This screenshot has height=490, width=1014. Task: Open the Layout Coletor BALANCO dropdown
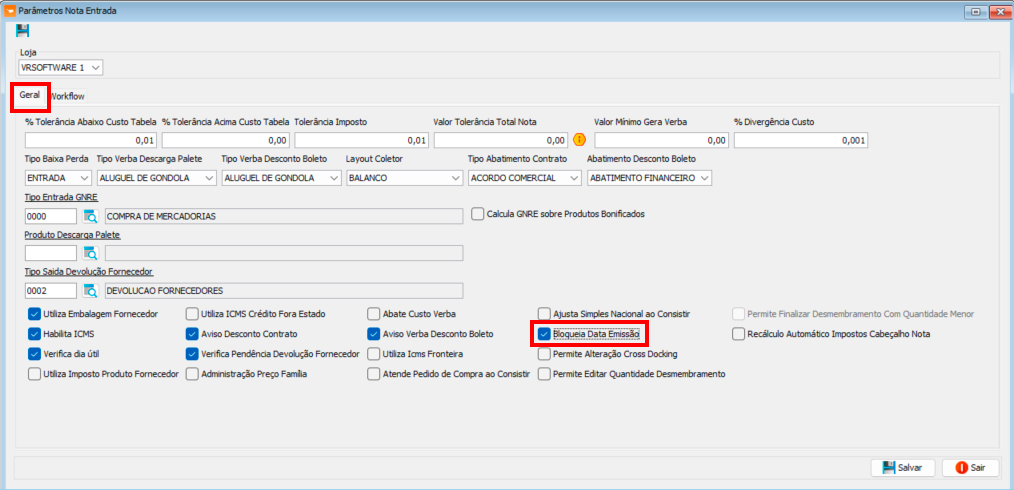click(x=404, y=178)
